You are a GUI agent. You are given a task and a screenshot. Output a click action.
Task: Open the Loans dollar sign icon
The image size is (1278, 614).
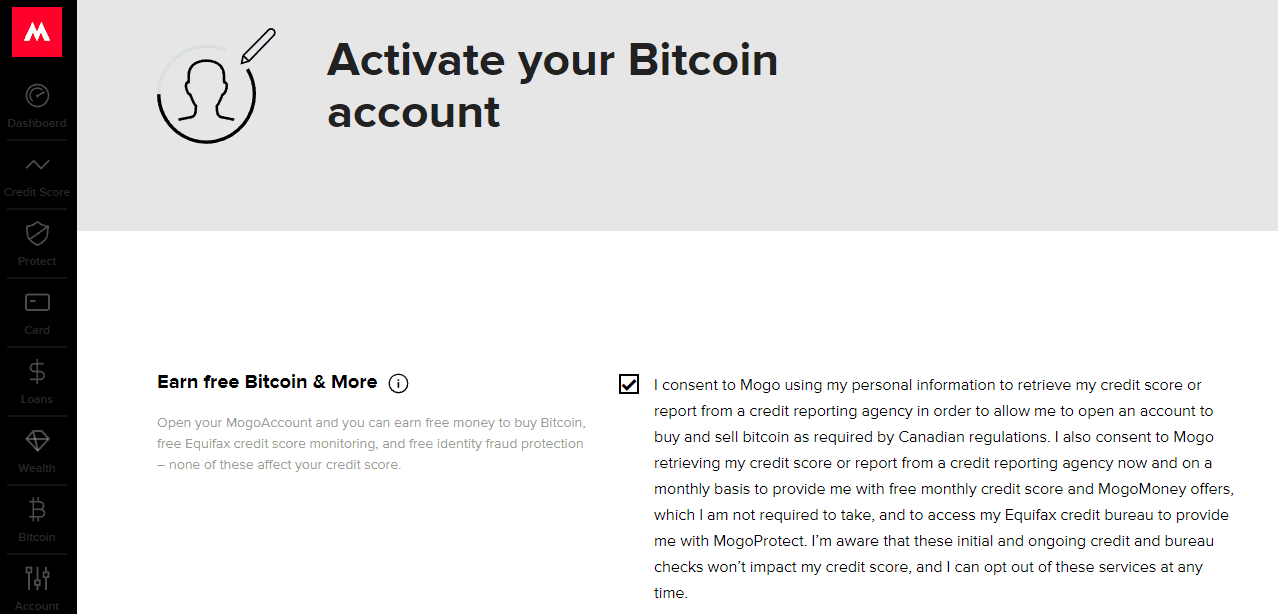click(37, 372)
